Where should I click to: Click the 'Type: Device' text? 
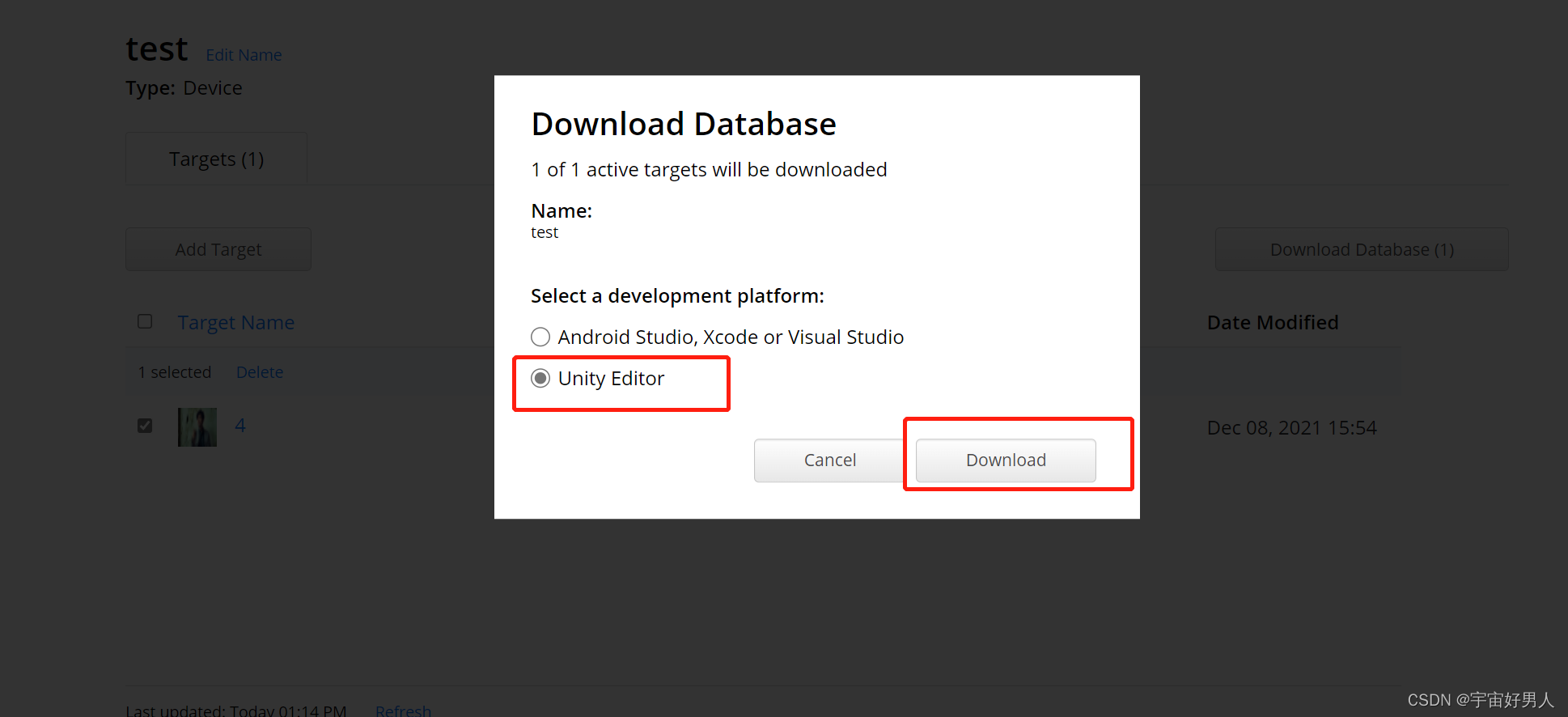pyautogui.click(x=184, y=88)
